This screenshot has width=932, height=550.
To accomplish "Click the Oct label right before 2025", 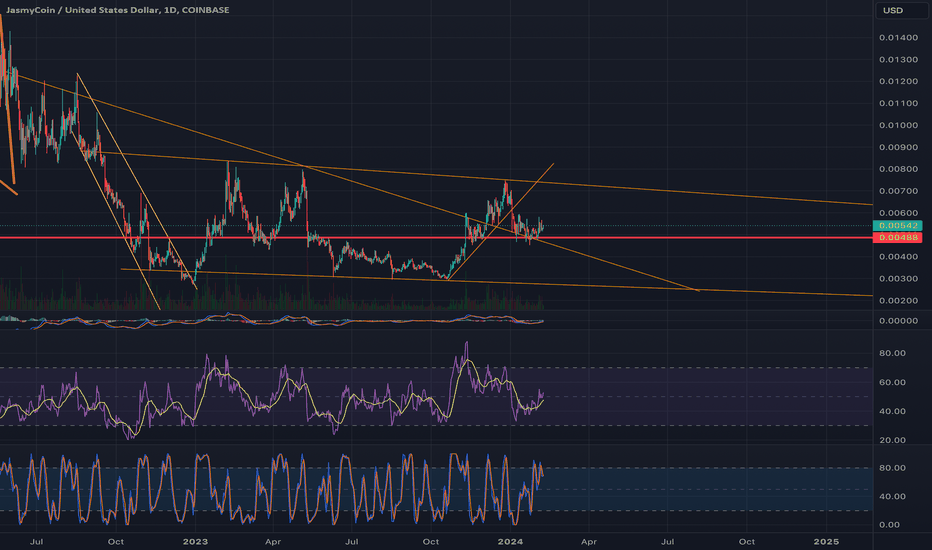I will pos(747,542).
